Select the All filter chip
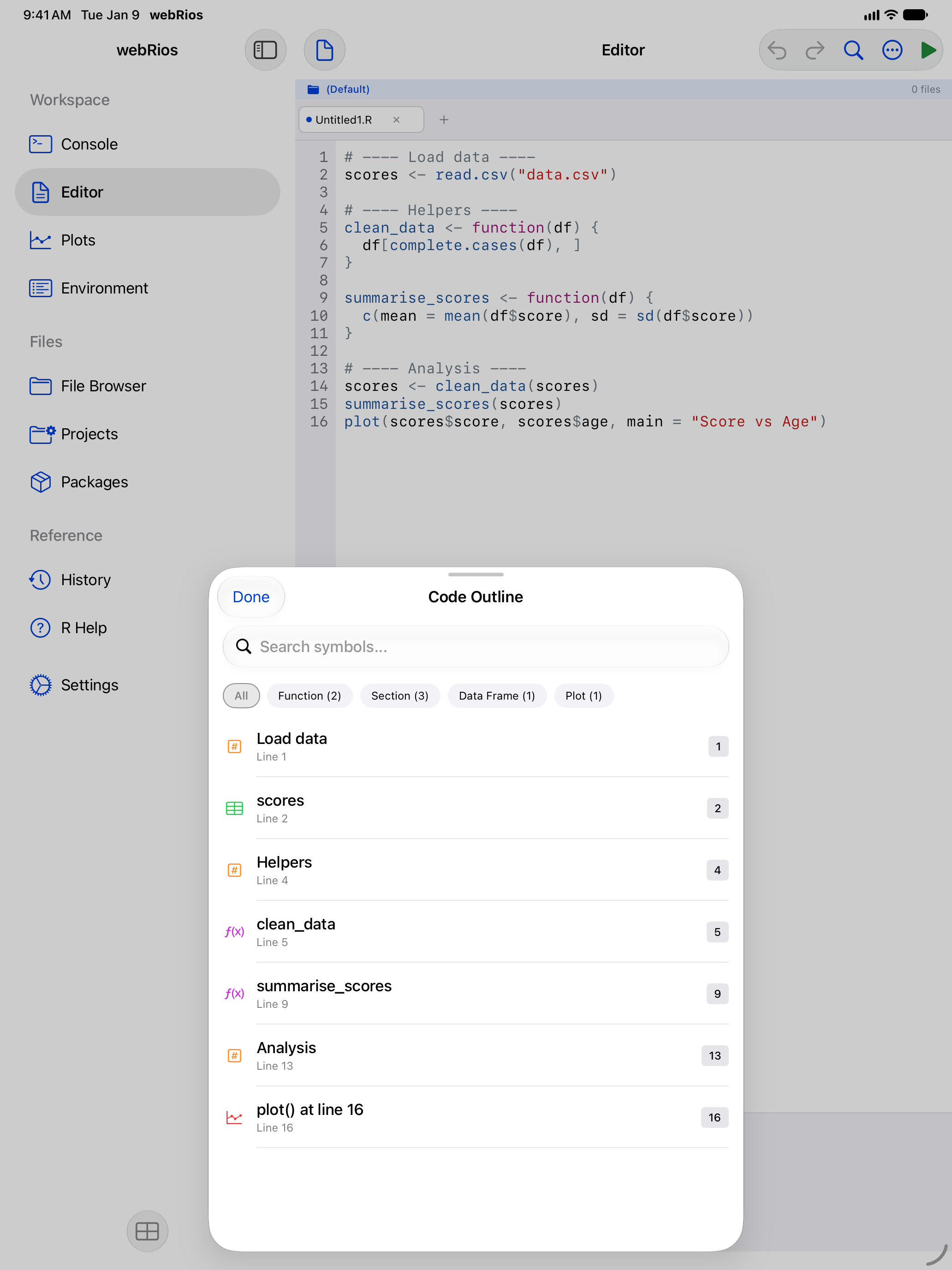 tap(241, 695)
